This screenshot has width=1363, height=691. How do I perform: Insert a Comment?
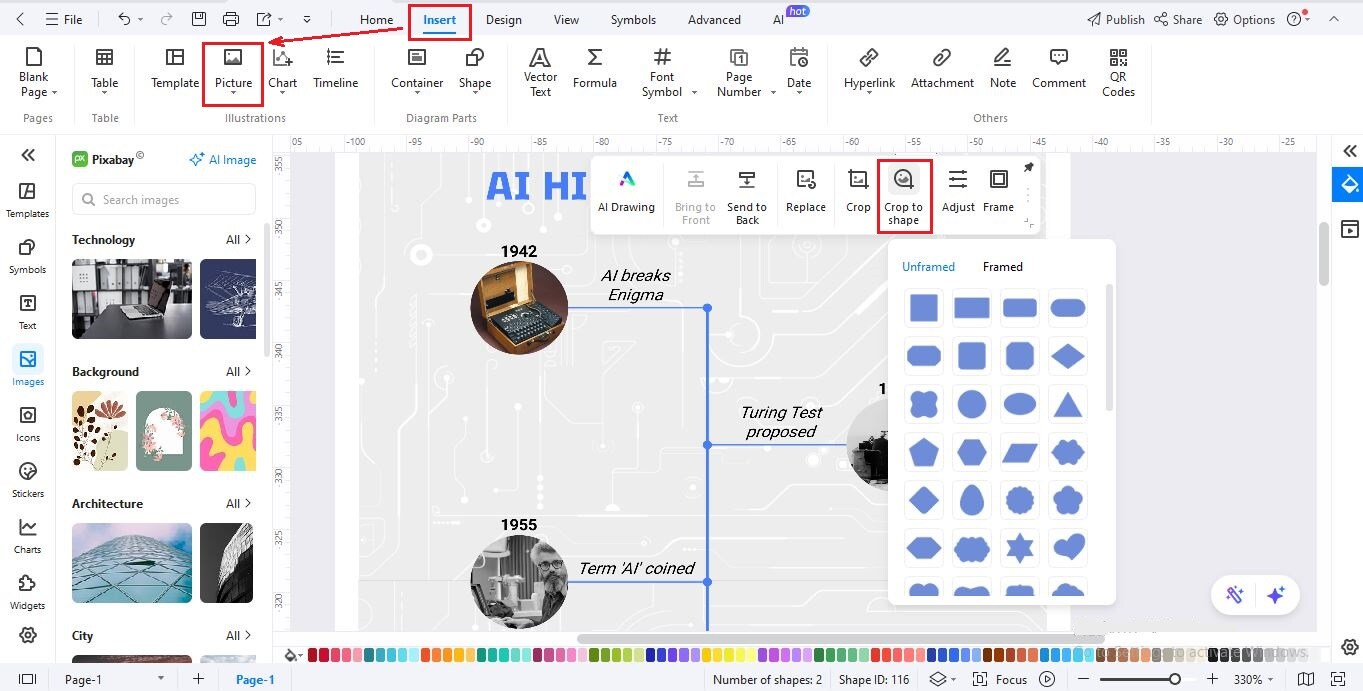point(1059,69)
